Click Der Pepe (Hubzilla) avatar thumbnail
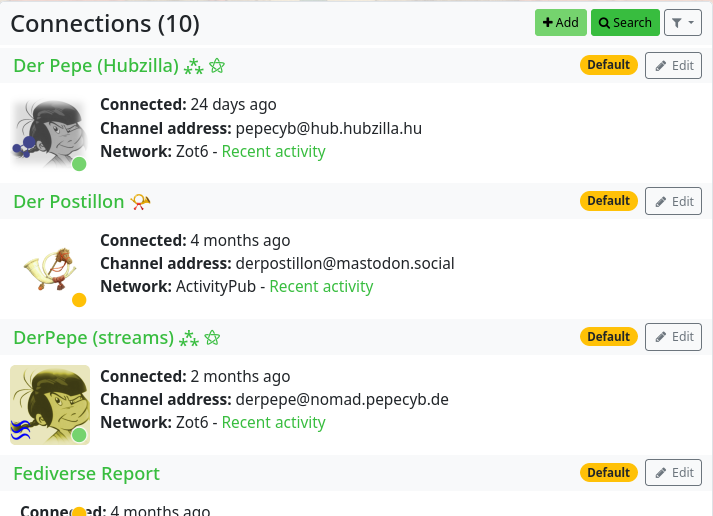The width and height of the screenshot is (713, 516). (49, 132)
